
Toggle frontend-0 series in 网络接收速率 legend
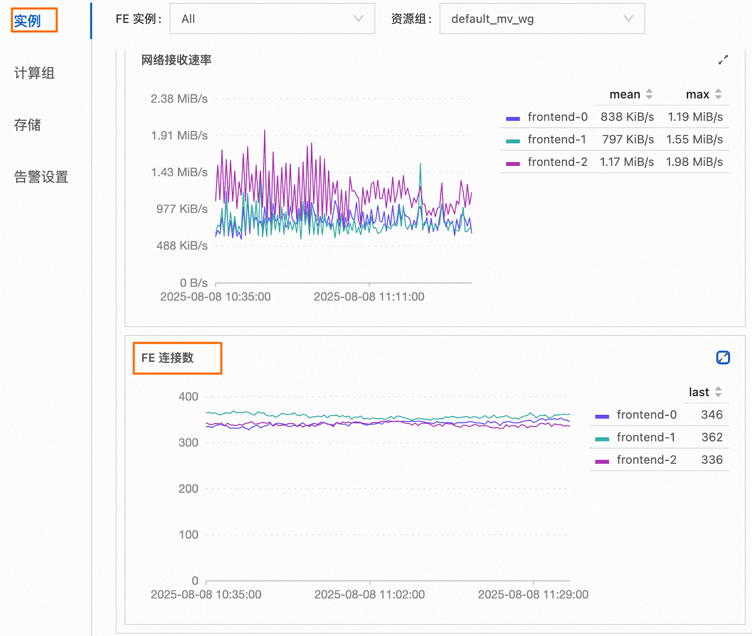pos(557,117)
